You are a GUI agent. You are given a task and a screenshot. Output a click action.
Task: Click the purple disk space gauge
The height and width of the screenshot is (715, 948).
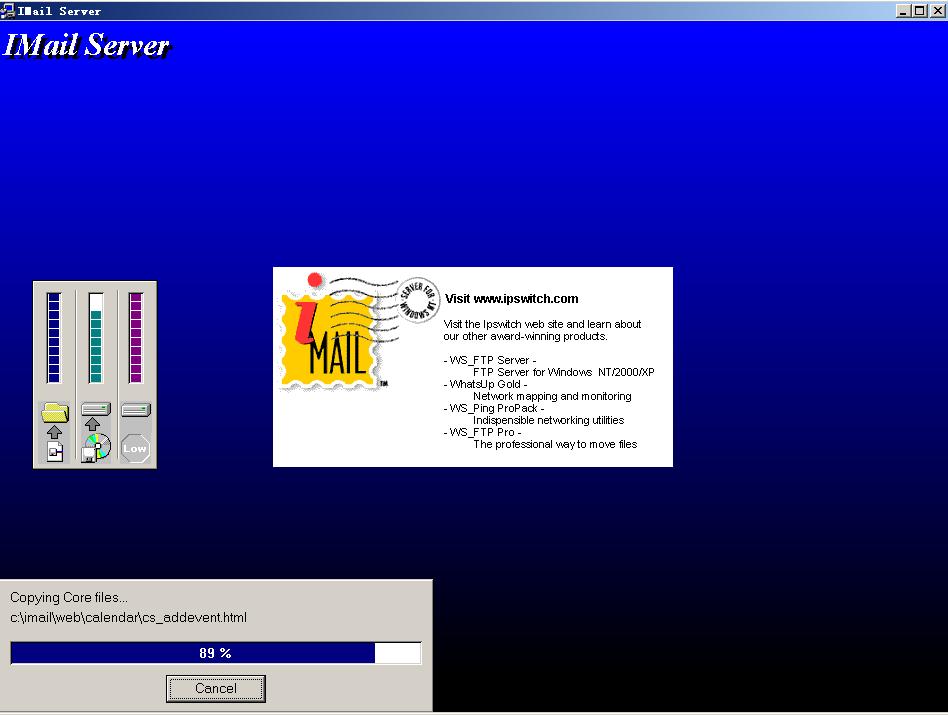click(x=136, y=337)
